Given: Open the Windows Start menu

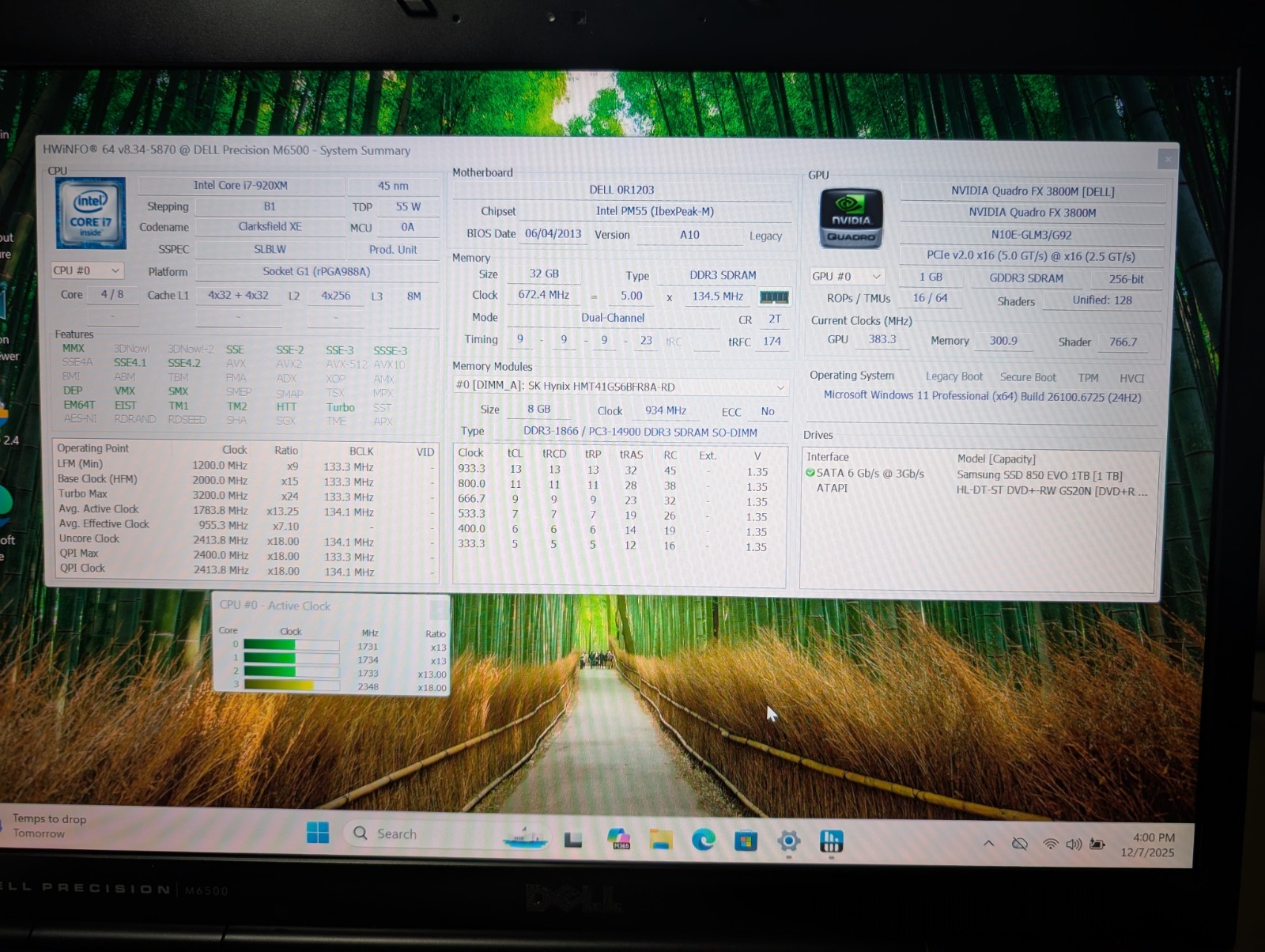Looking at the screenshot, I should [x=318, y=833].
